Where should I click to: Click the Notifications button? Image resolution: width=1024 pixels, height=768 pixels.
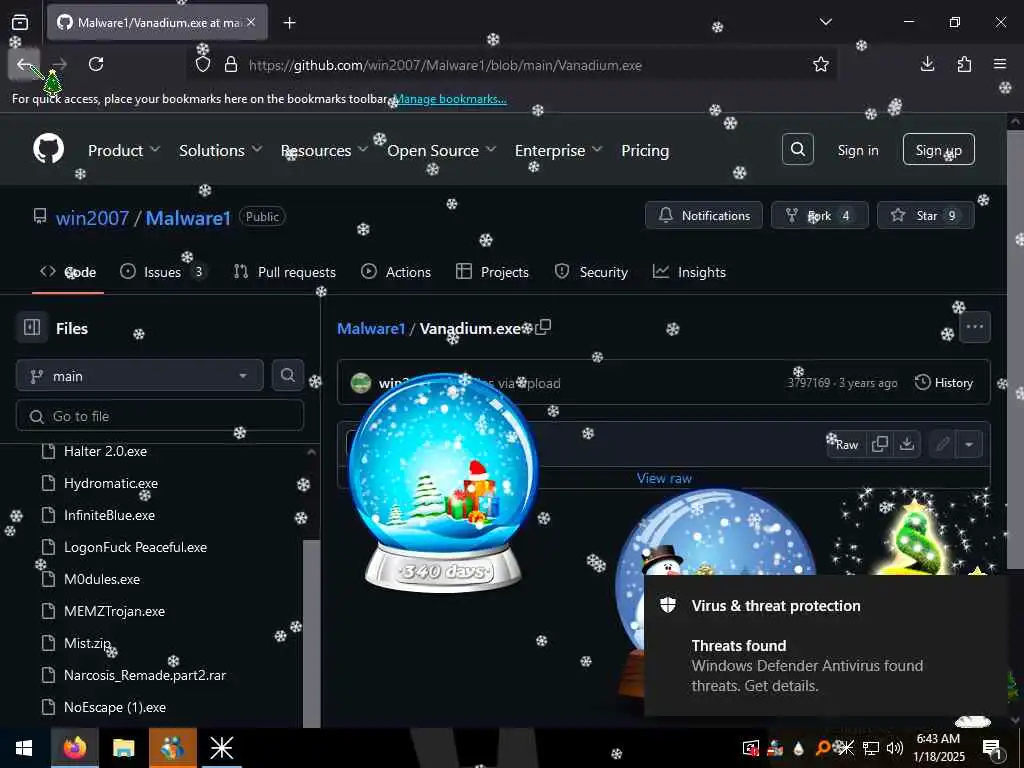(x=703, y=215)
